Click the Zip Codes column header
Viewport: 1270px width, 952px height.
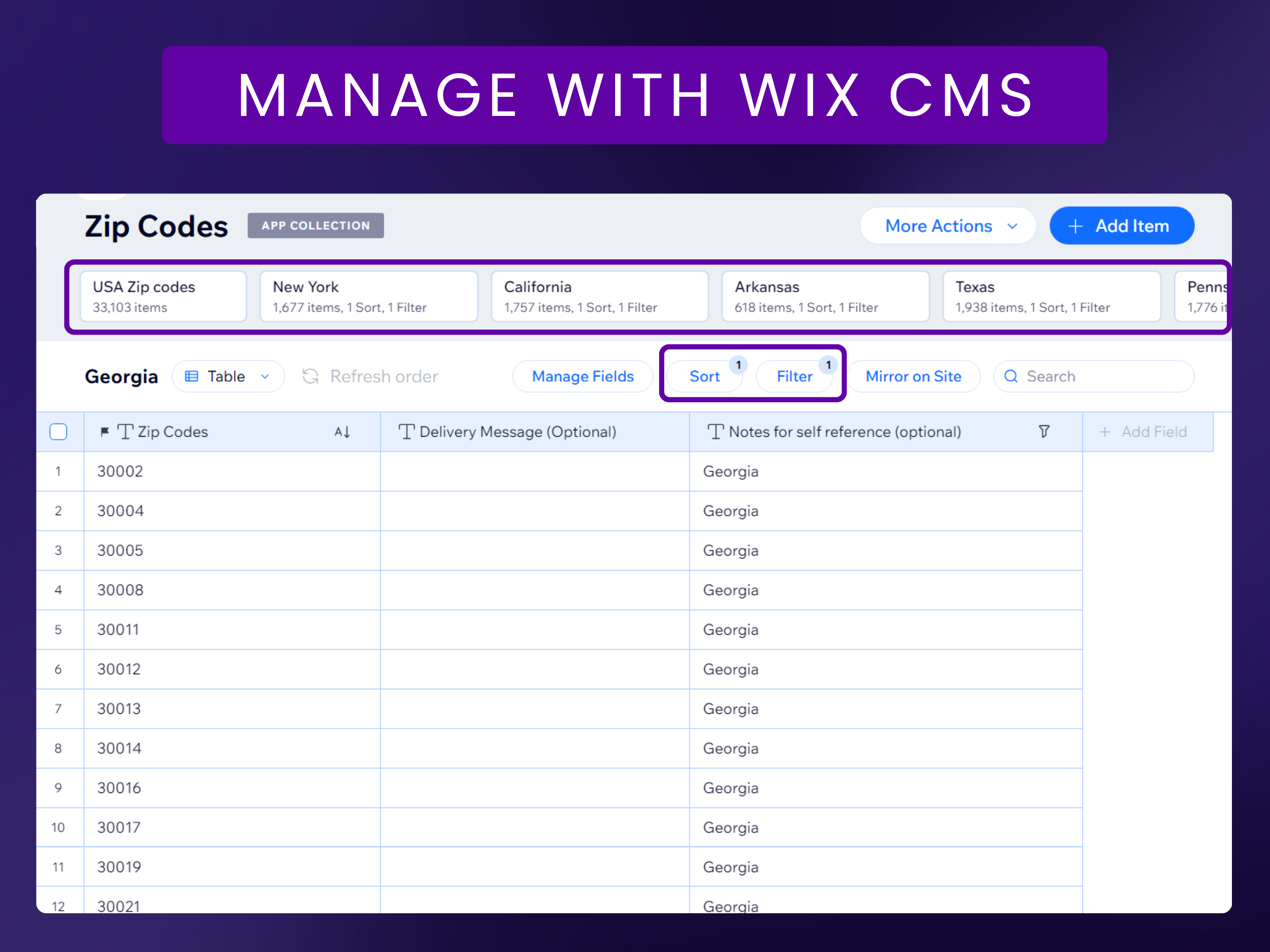232,432
